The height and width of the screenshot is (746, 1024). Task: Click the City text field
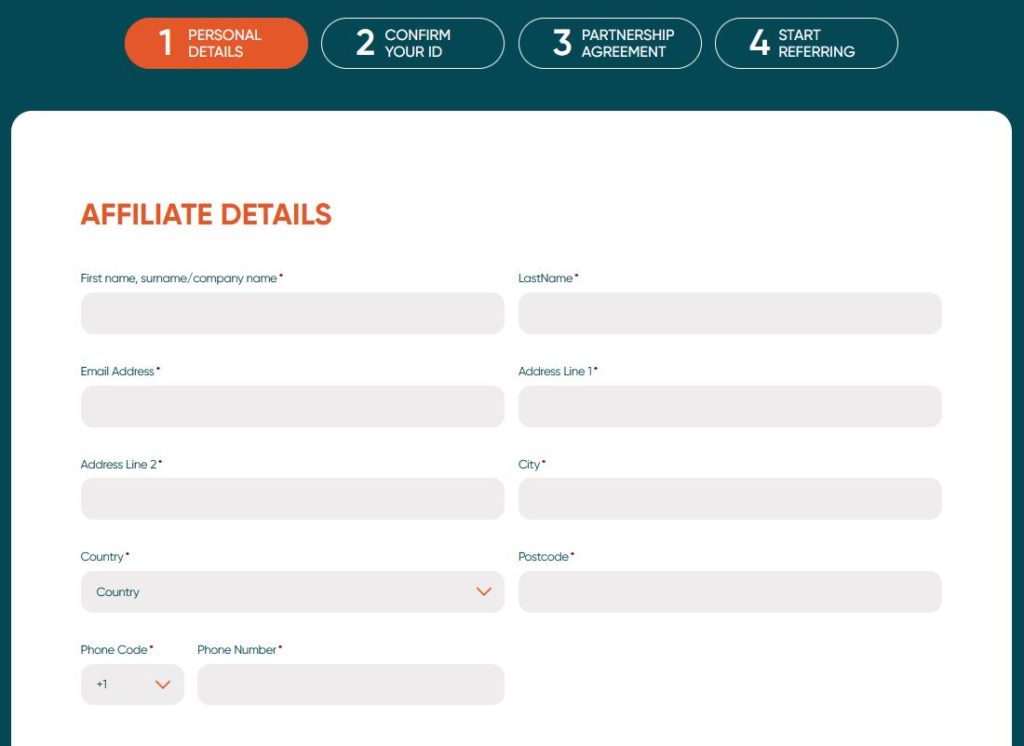point(730,499)
